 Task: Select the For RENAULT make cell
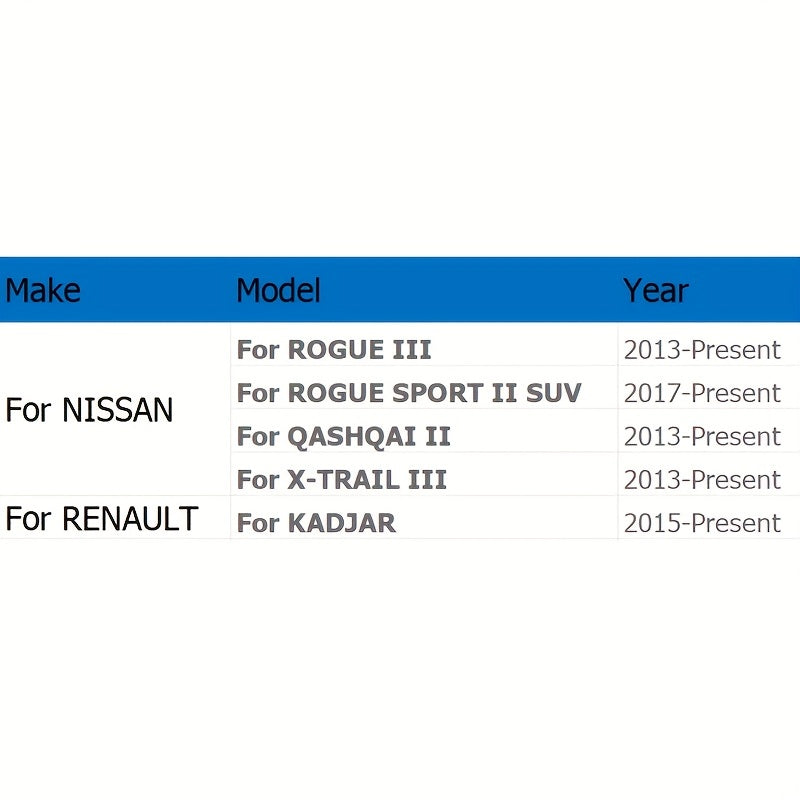point(101,519)
